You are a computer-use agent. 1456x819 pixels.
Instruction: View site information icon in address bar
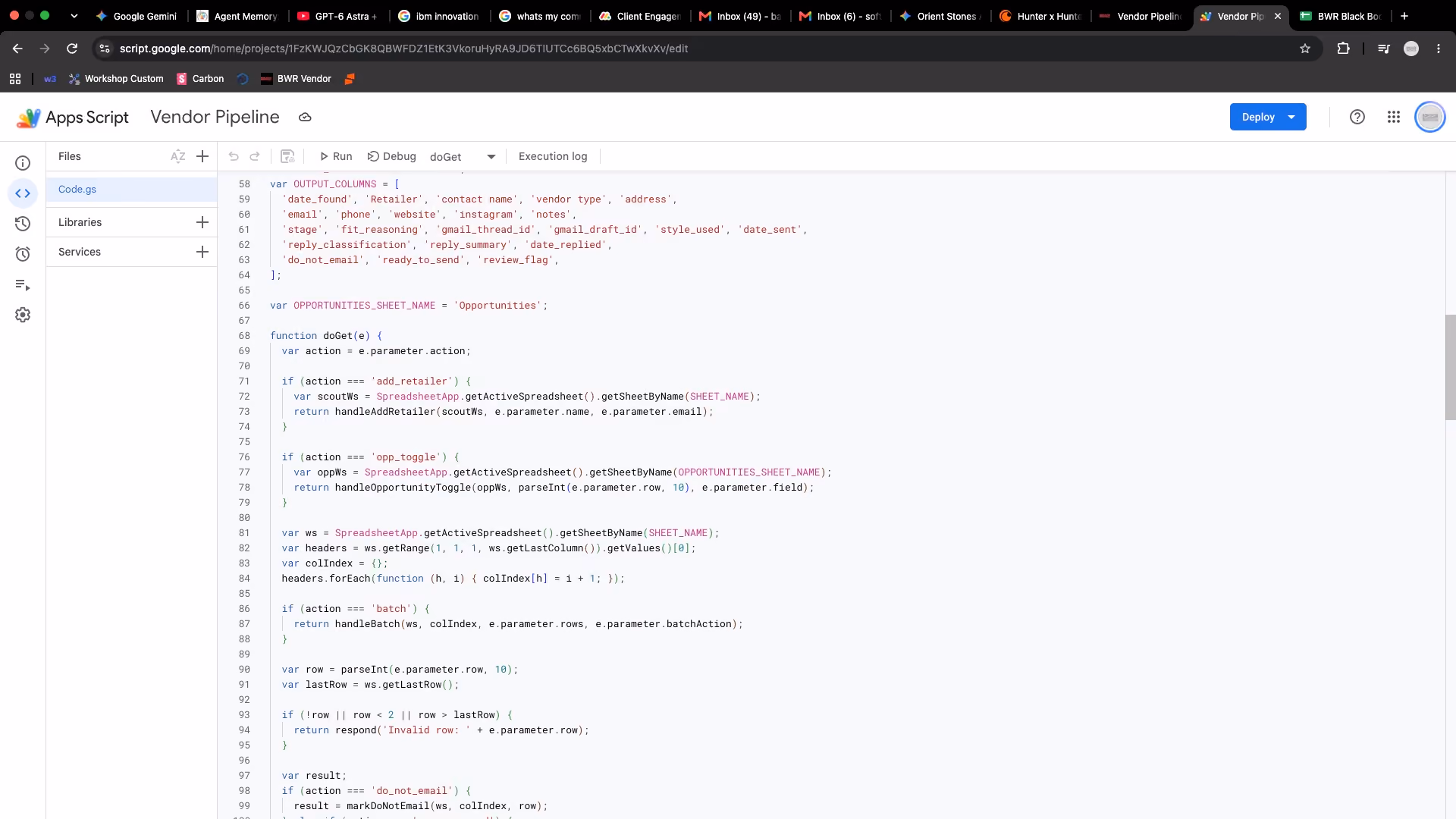pyautogui.click(x=105, y=49)
